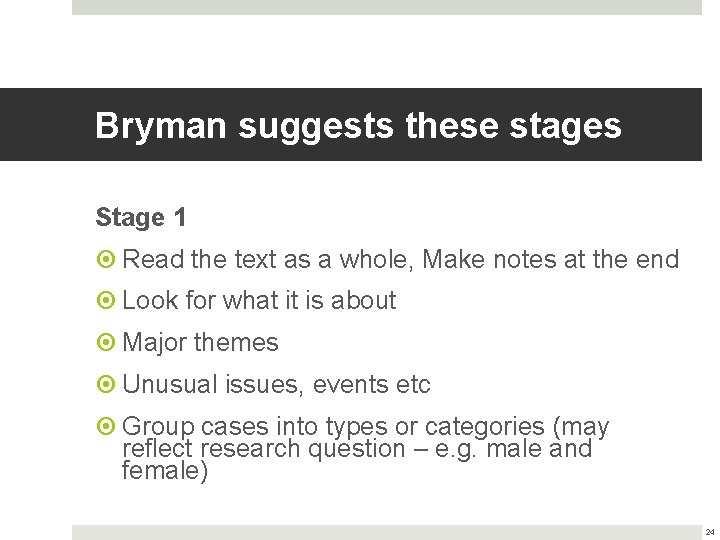This screenshot has width=720, height=540.
Task: Click the line "Group cases into types or categories"
Action: 330,427
